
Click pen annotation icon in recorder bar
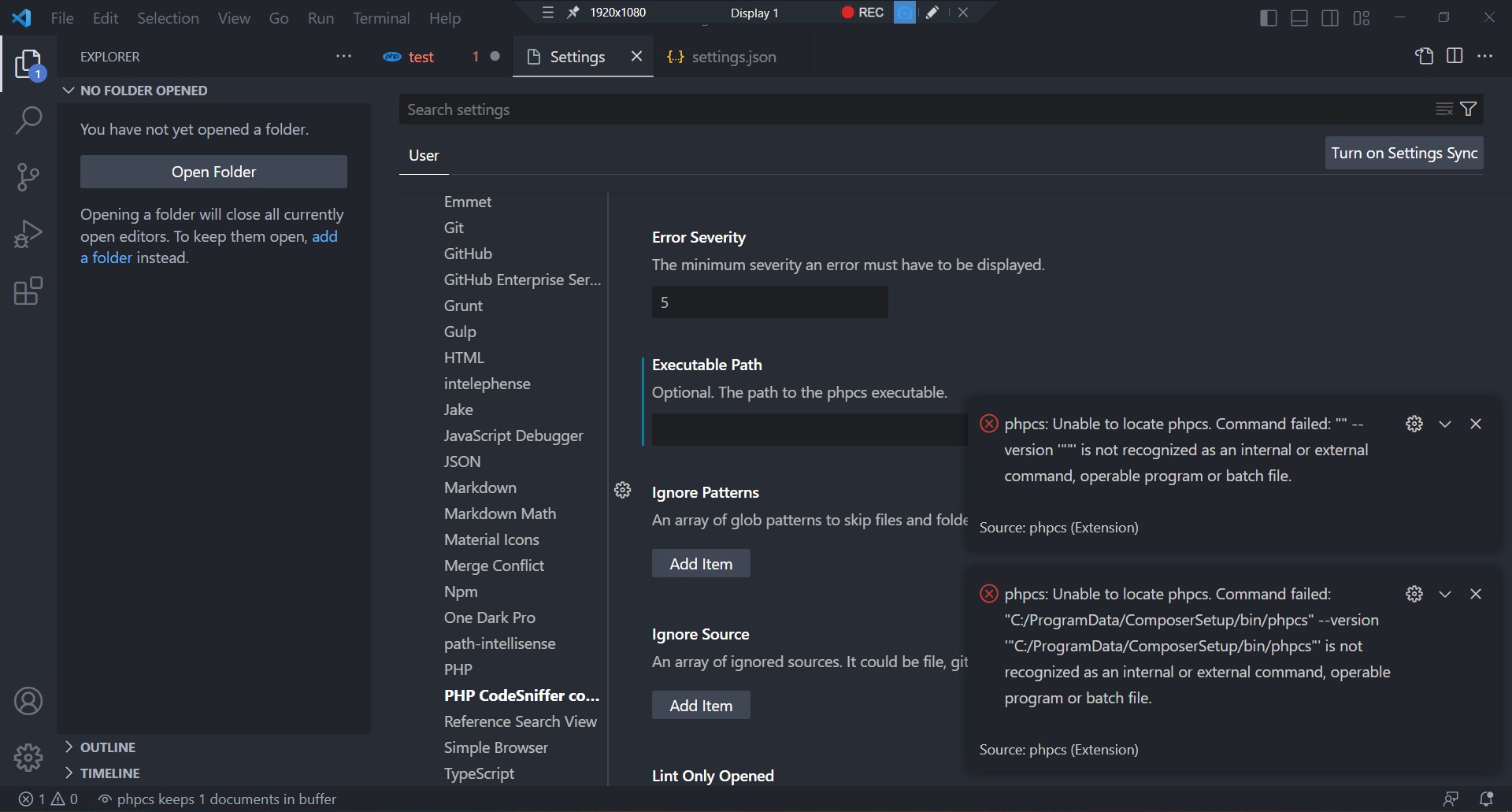[932, 13]
